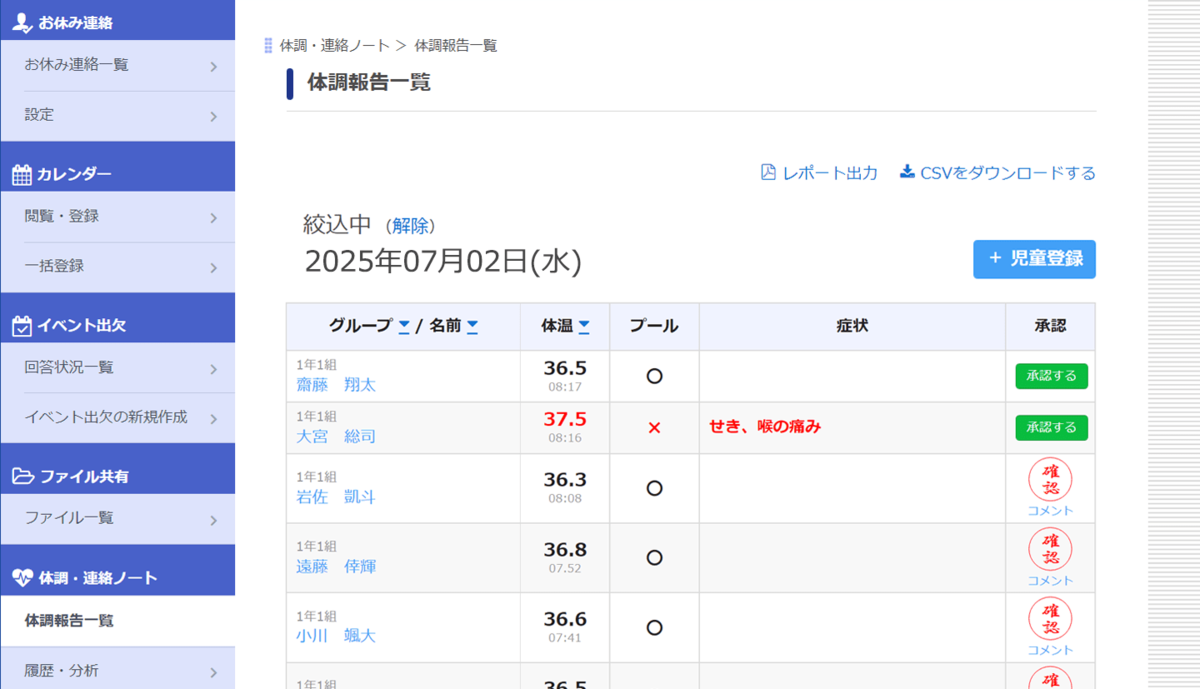Click the absence contact person icon
1200x689 pixels.
point(21,22)
